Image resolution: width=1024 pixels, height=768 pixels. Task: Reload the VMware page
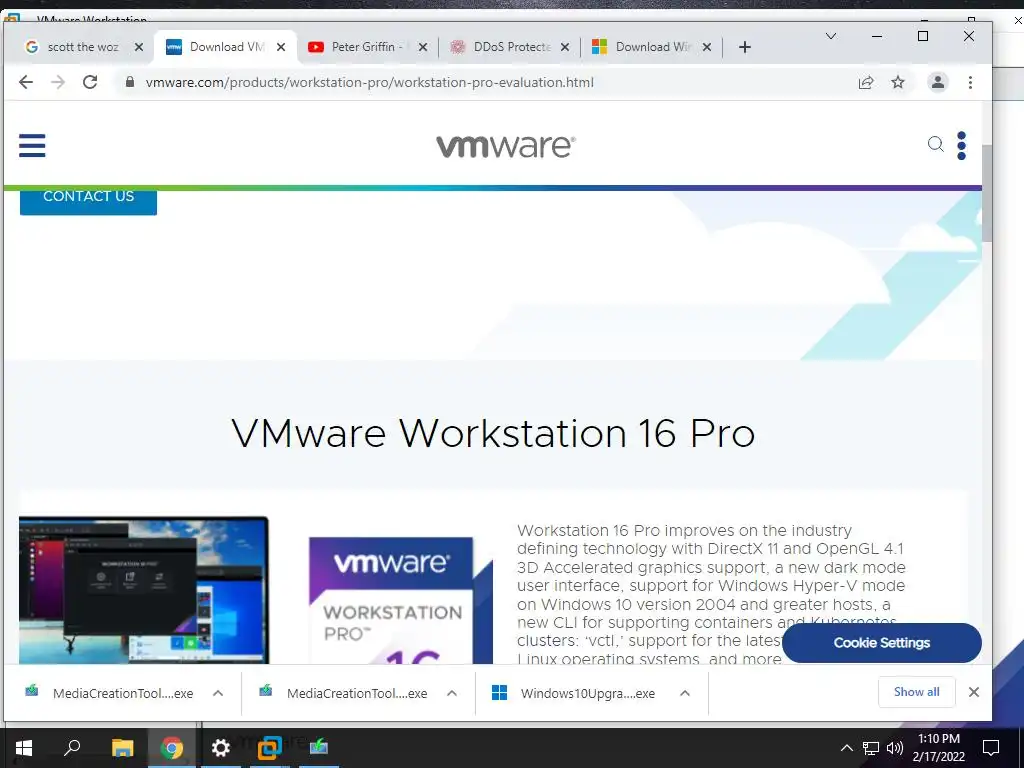[90, 82]
